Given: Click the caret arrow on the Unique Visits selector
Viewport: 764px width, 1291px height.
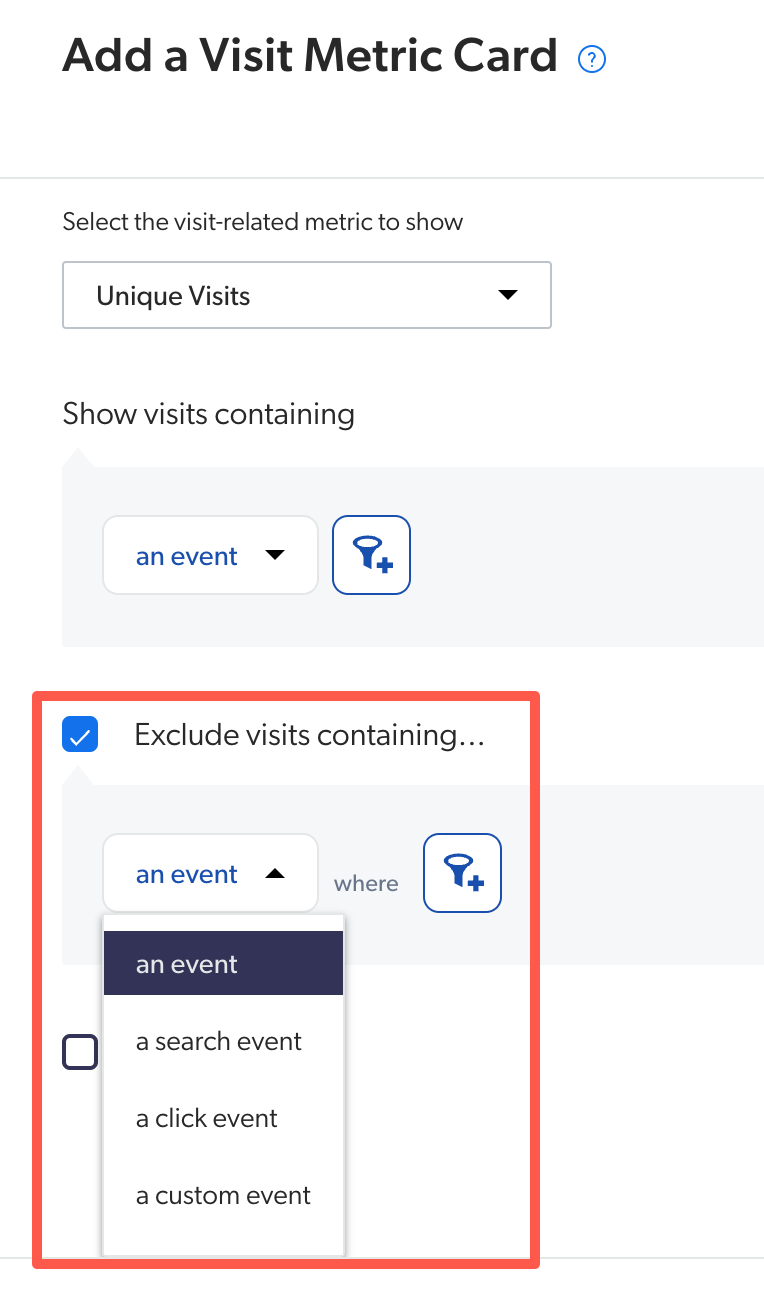Looking at the screenshot, I should tap(507, 295).
